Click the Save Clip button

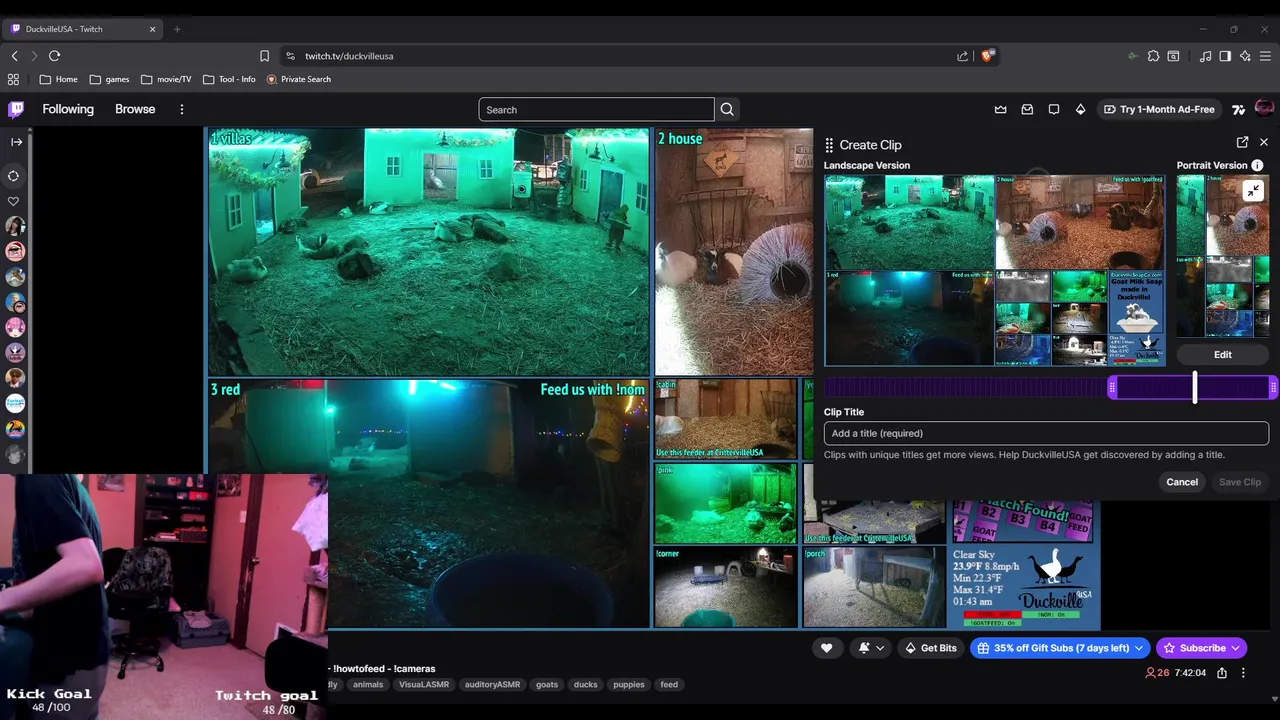[x=1239, y=482]
